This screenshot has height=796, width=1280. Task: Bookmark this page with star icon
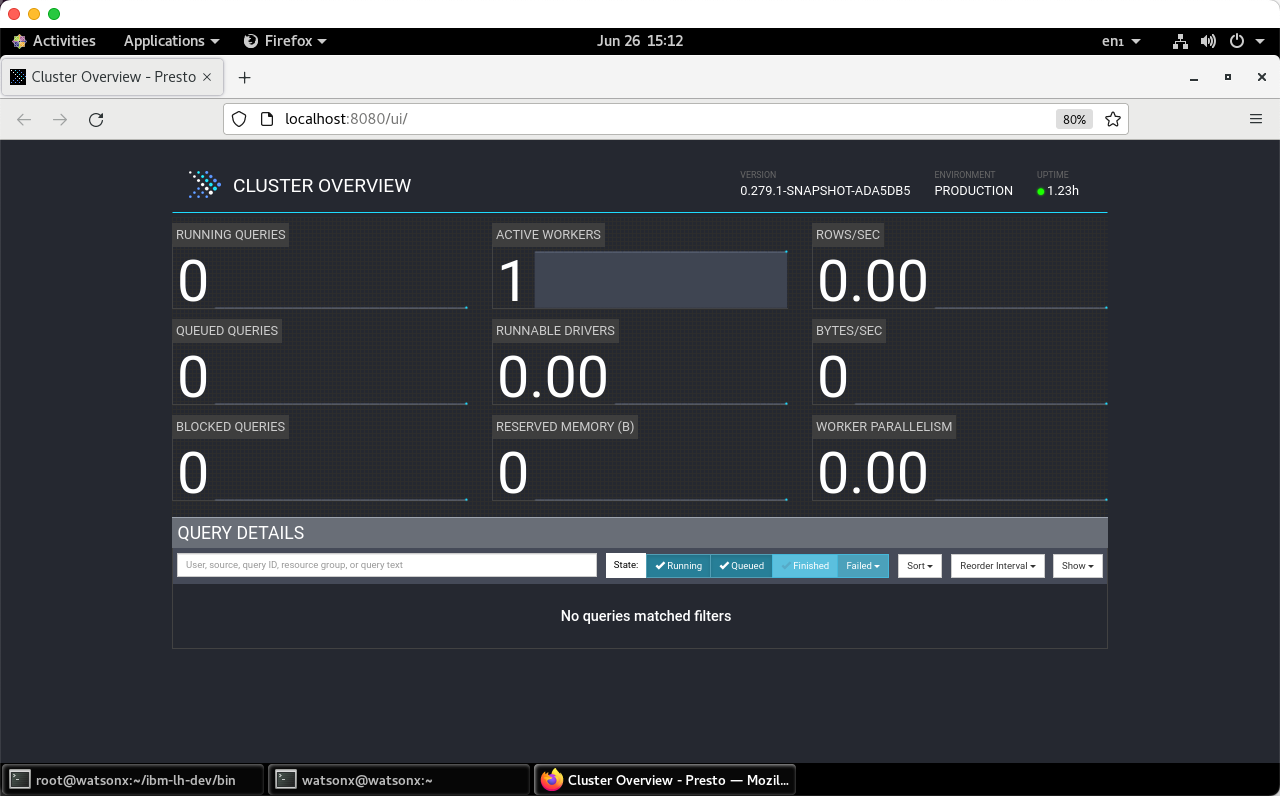[x=1113, y=119]
